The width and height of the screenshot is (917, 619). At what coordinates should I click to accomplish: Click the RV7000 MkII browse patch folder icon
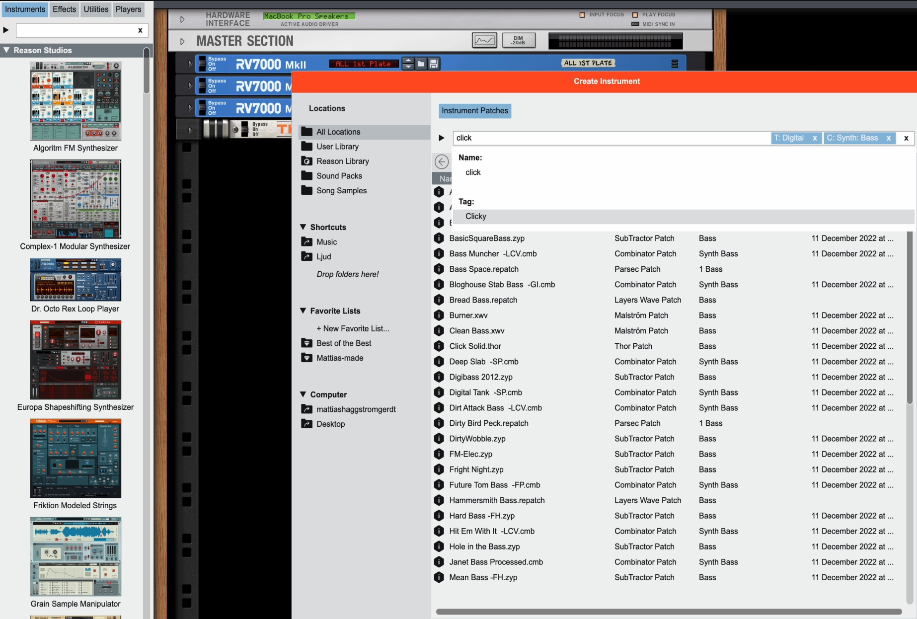coord(421,64)
